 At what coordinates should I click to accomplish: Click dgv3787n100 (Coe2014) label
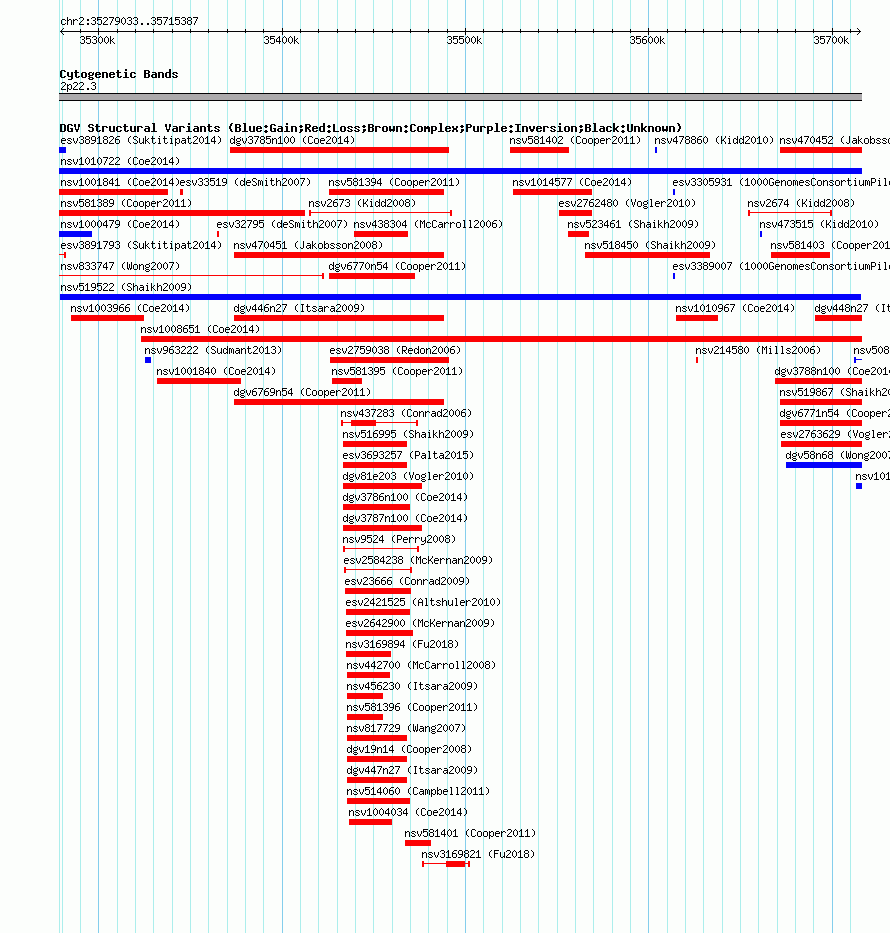pos(405,518)
